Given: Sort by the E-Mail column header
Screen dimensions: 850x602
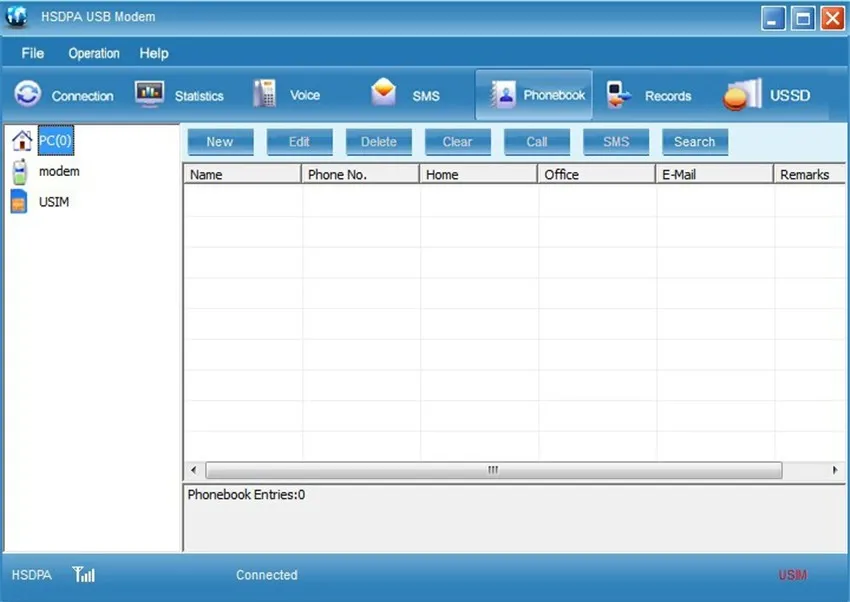Looking at the screenshot, I should coord(715,174).
